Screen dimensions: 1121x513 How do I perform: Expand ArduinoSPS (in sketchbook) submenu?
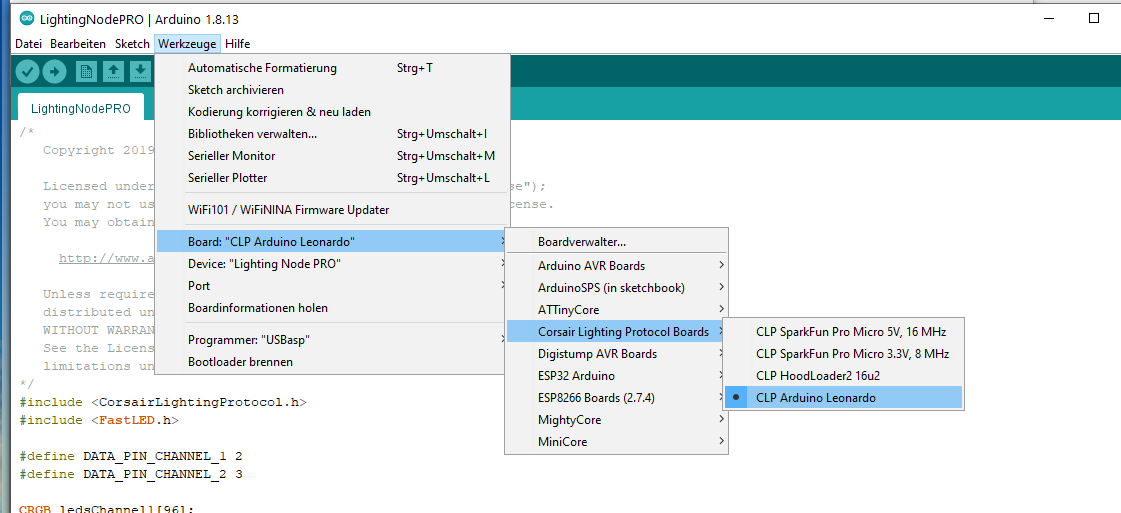616,288
